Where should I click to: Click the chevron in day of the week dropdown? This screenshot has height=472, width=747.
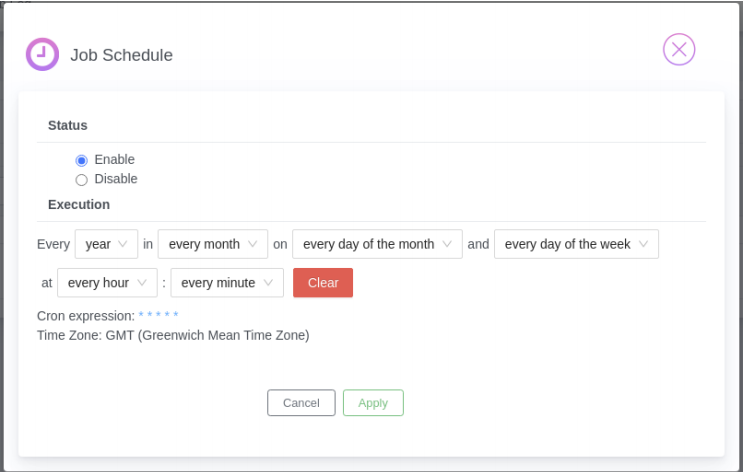coord(643,244)
